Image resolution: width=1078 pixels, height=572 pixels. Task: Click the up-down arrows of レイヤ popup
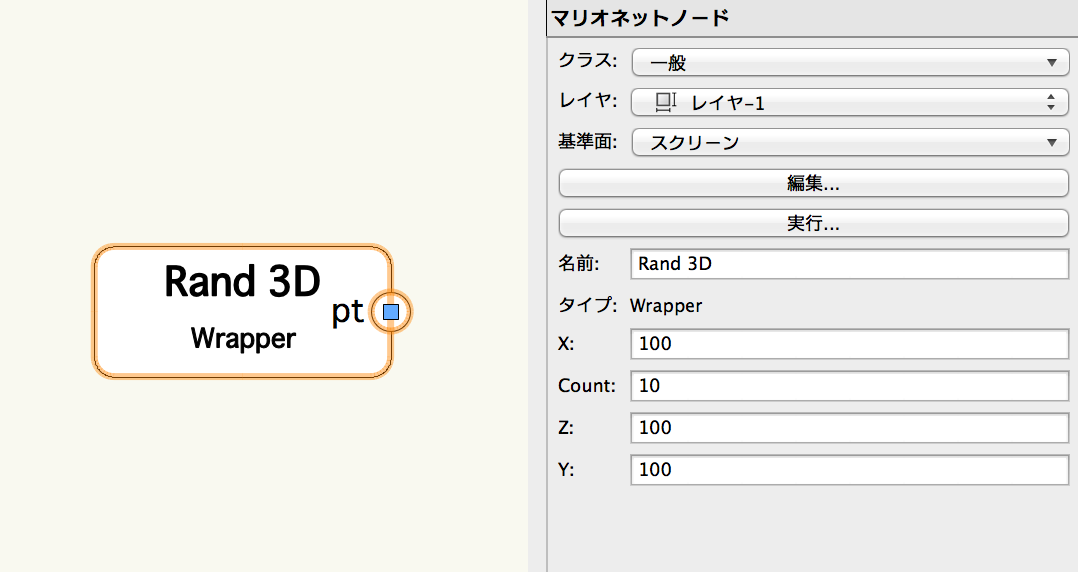[x=1050, y=102]
